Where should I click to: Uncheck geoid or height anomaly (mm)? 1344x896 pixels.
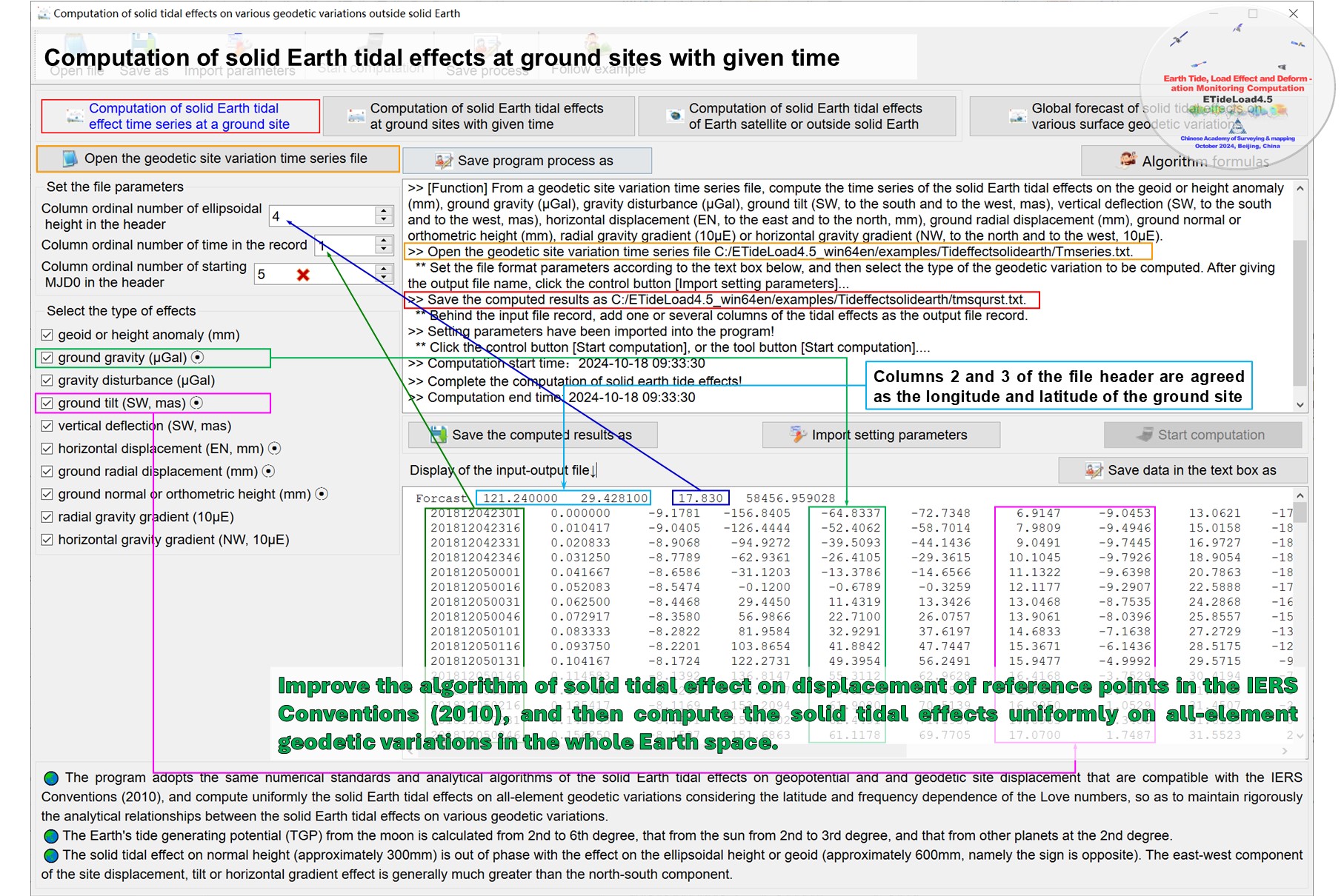pos(47,335)
